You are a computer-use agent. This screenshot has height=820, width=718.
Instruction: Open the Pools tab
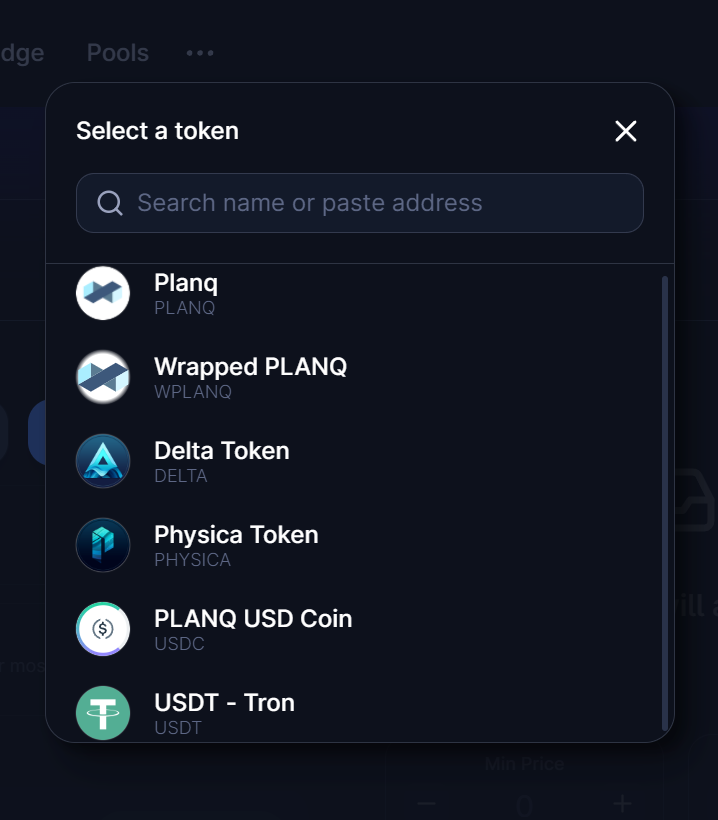pyautogui.click(x=118, y=53)
